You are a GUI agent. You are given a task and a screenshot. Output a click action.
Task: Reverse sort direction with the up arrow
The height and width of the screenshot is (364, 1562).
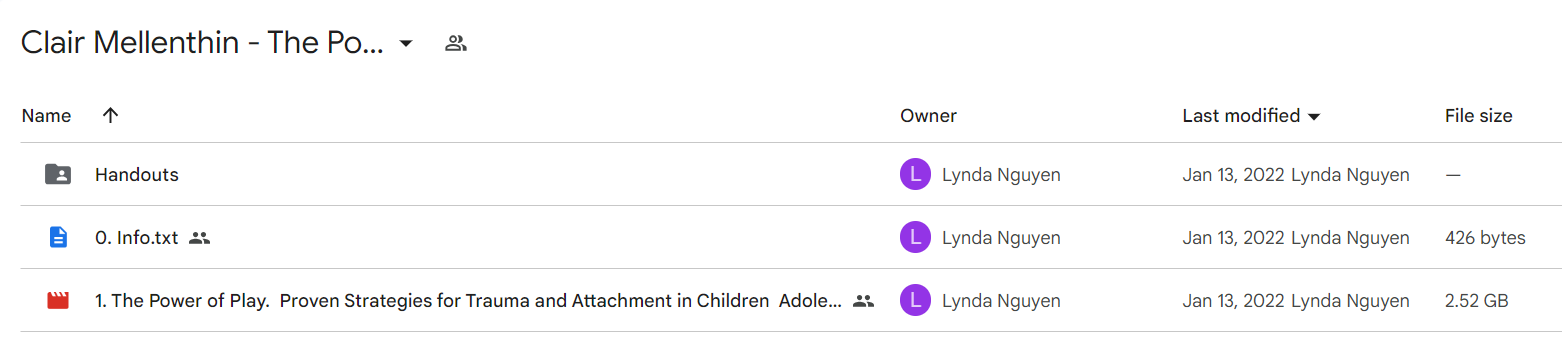click(x=111, y=115)
